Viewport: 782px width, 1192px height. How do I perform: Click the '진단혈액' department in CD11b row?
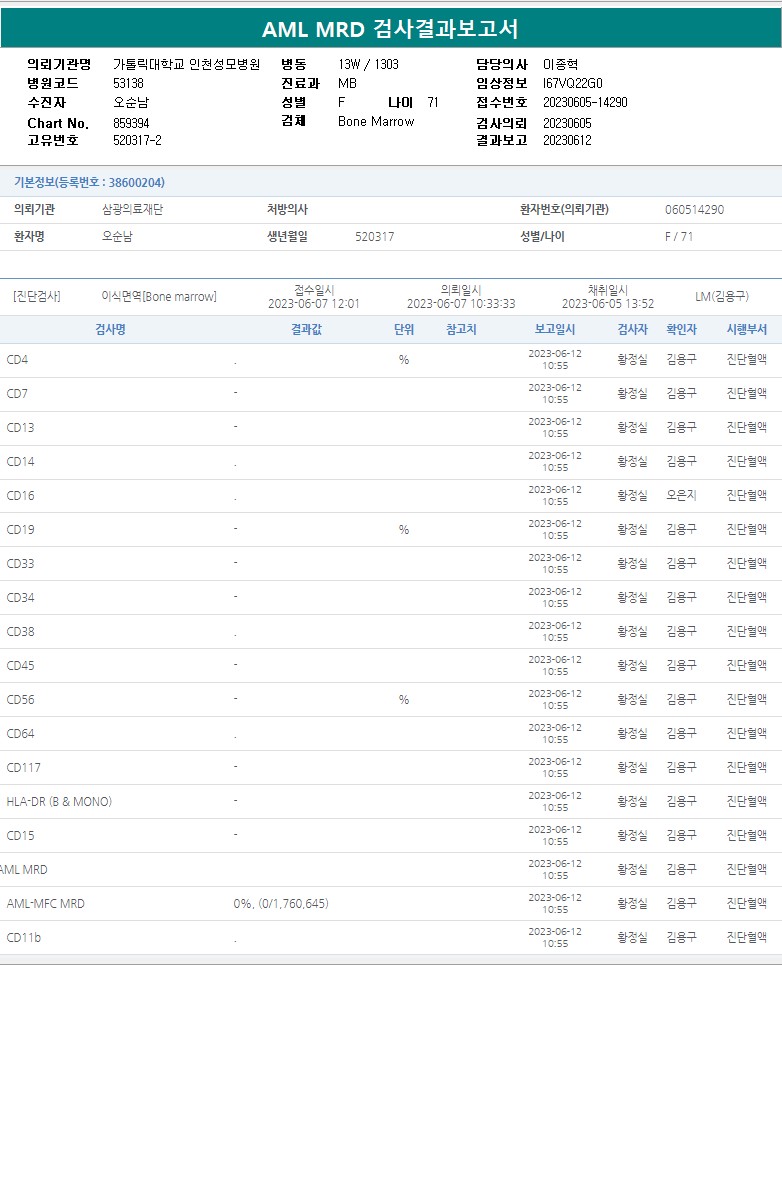click(x=746, y=938)
